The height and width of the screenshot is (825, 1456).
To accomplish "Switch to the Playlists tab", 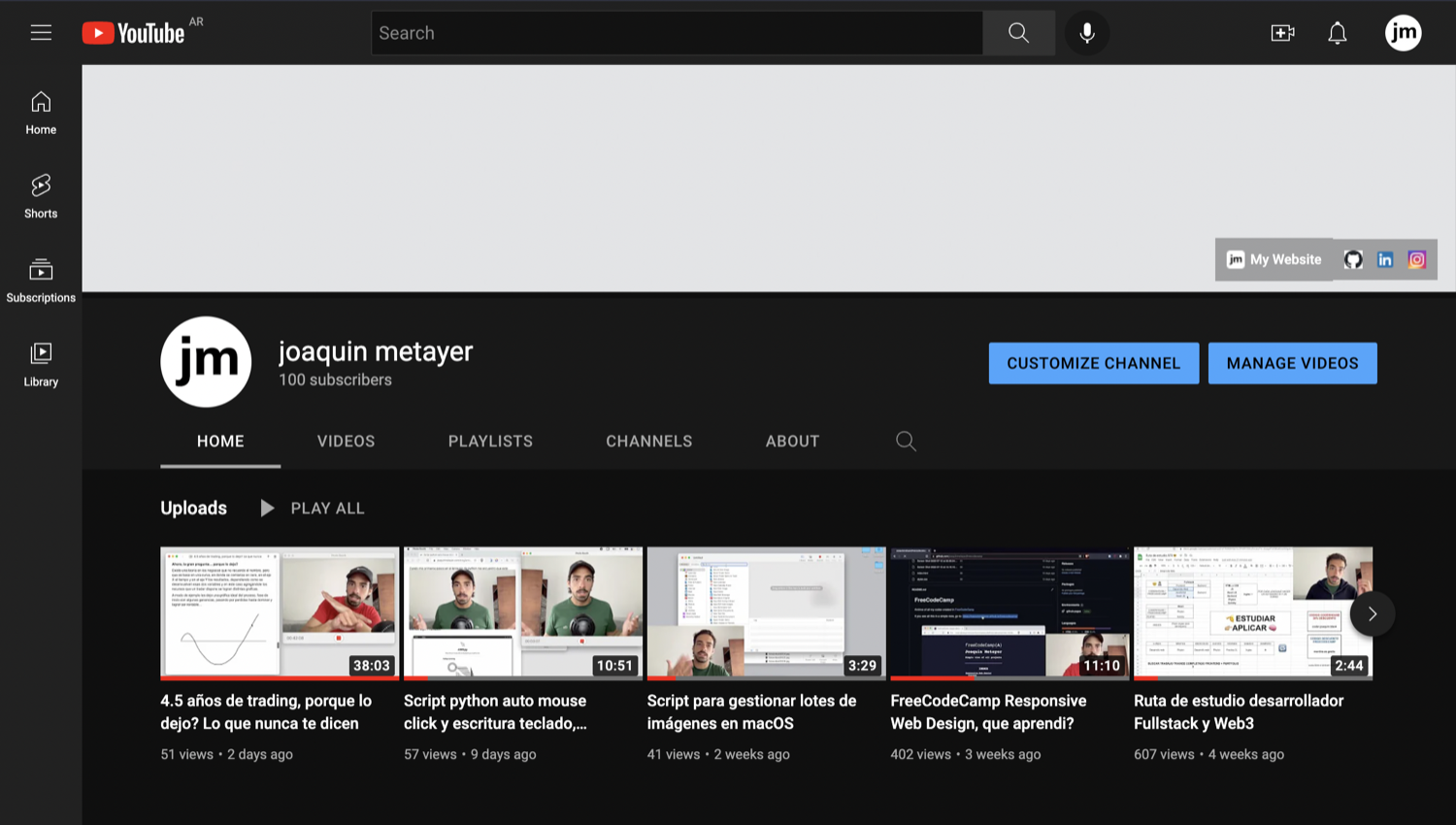I will (x=490, y=442).
